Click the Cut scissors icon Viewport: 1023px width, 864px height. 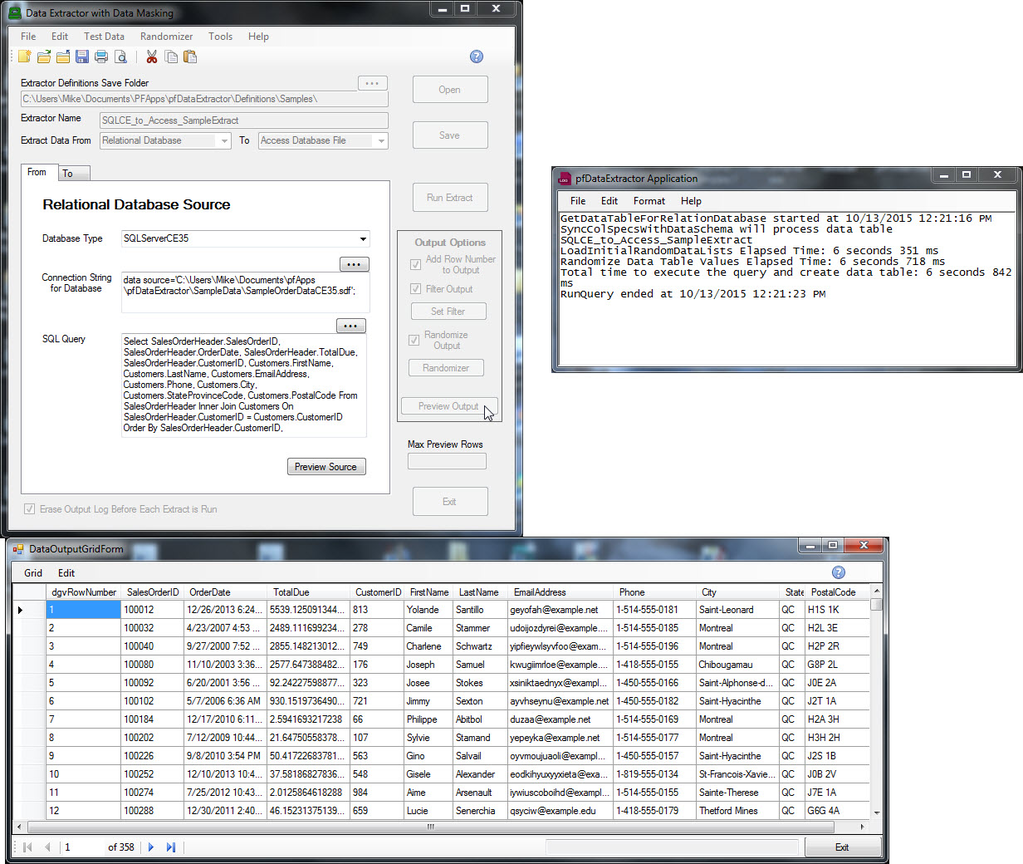(152, 57)
